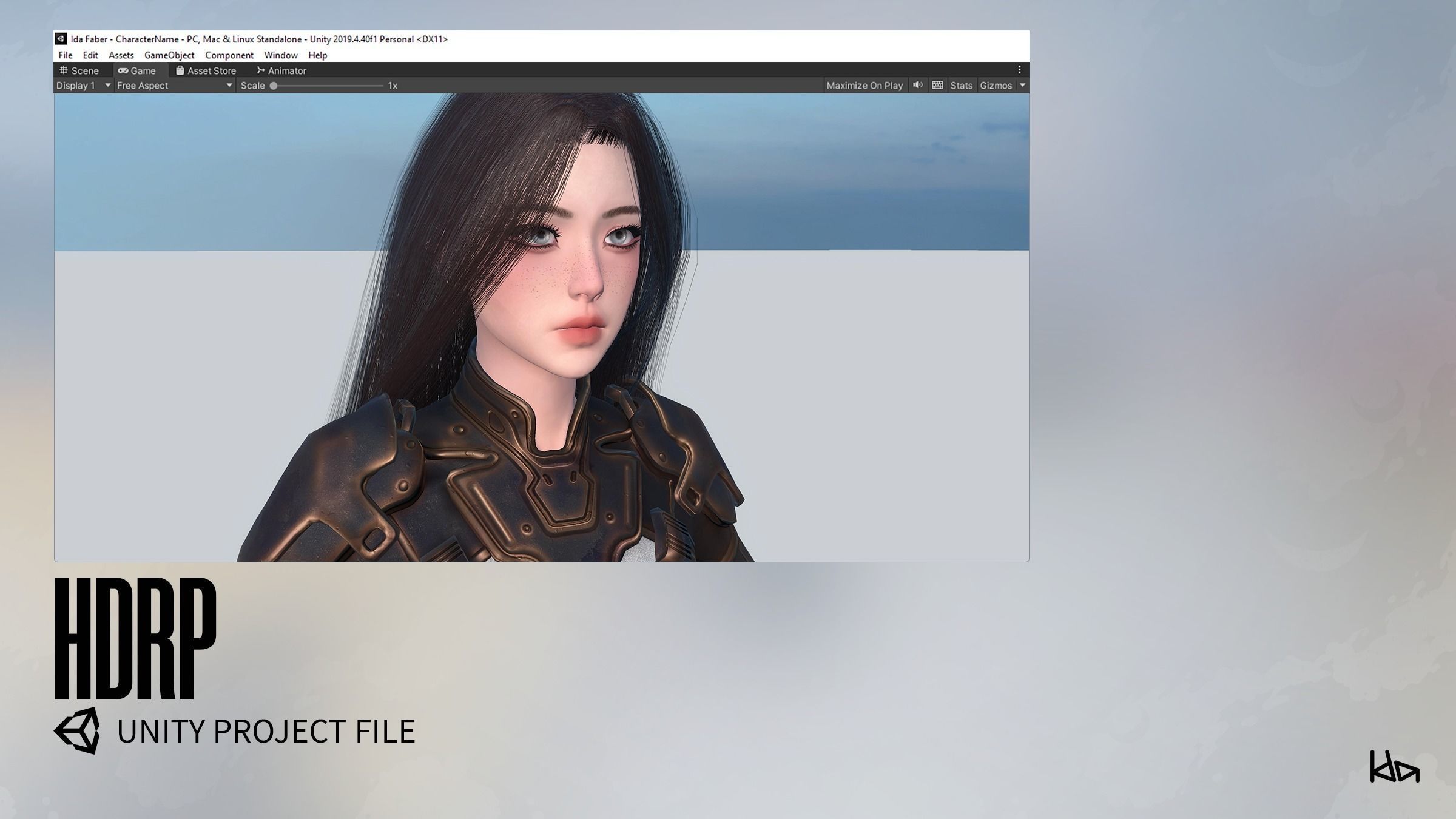Click the Unity logo in the title bar

point(61,39)
